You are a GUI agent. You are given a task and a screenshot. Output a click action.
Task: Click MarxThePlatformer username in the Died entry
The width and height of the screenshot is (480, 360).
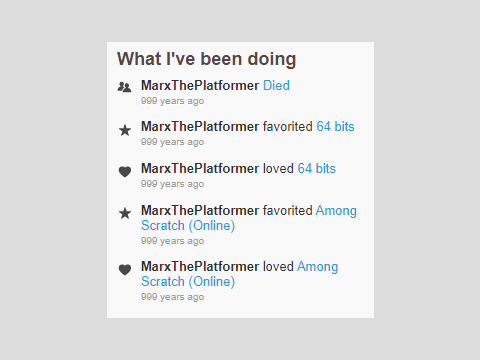click(x=200, y=86)
